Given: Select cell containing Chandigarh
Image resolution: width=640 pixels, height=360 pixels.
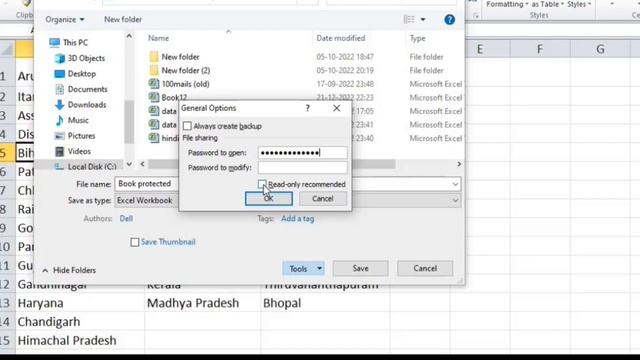Looking at the screenshot, I should [x=80, y=322].
